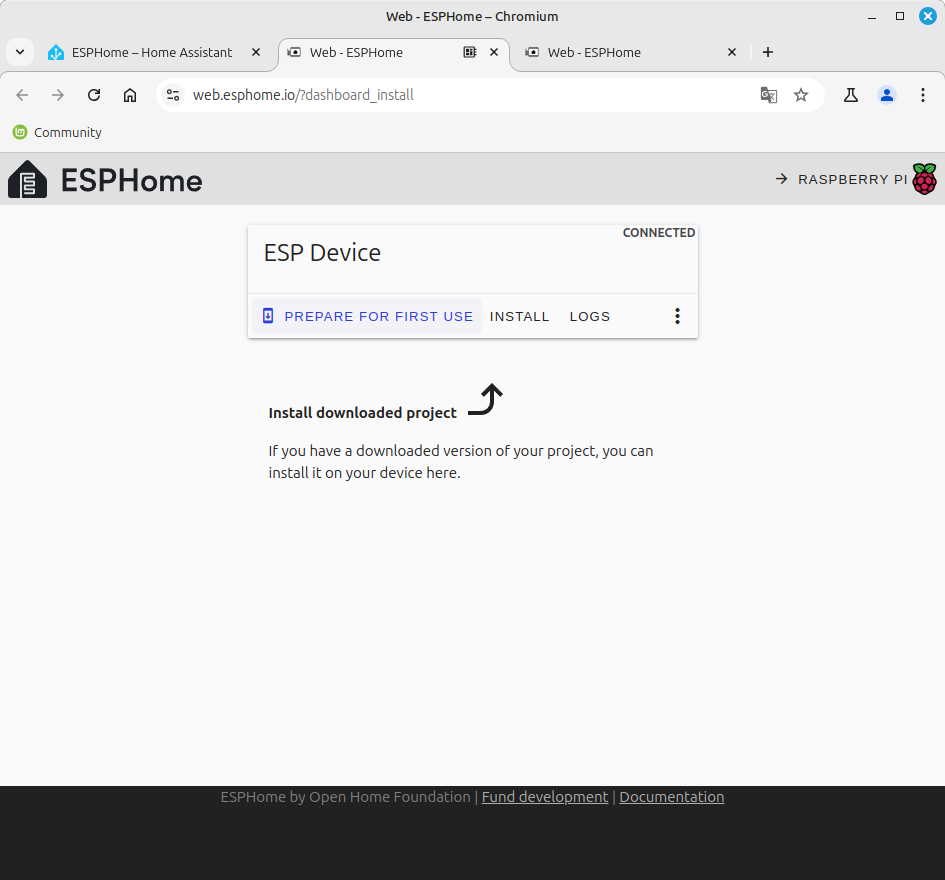Go to browser home page
Viewport: 945px width, 880px height.
click(x=130, y=95)
